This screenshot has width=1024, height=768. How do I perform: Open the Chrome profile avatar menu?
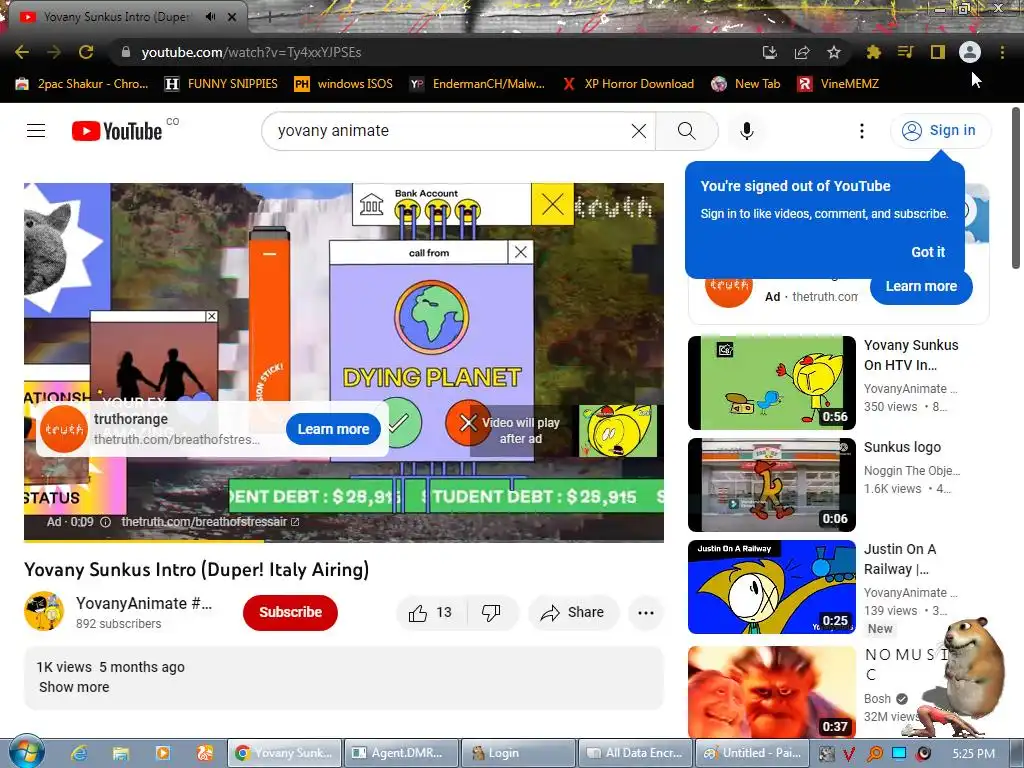(970, 52)
